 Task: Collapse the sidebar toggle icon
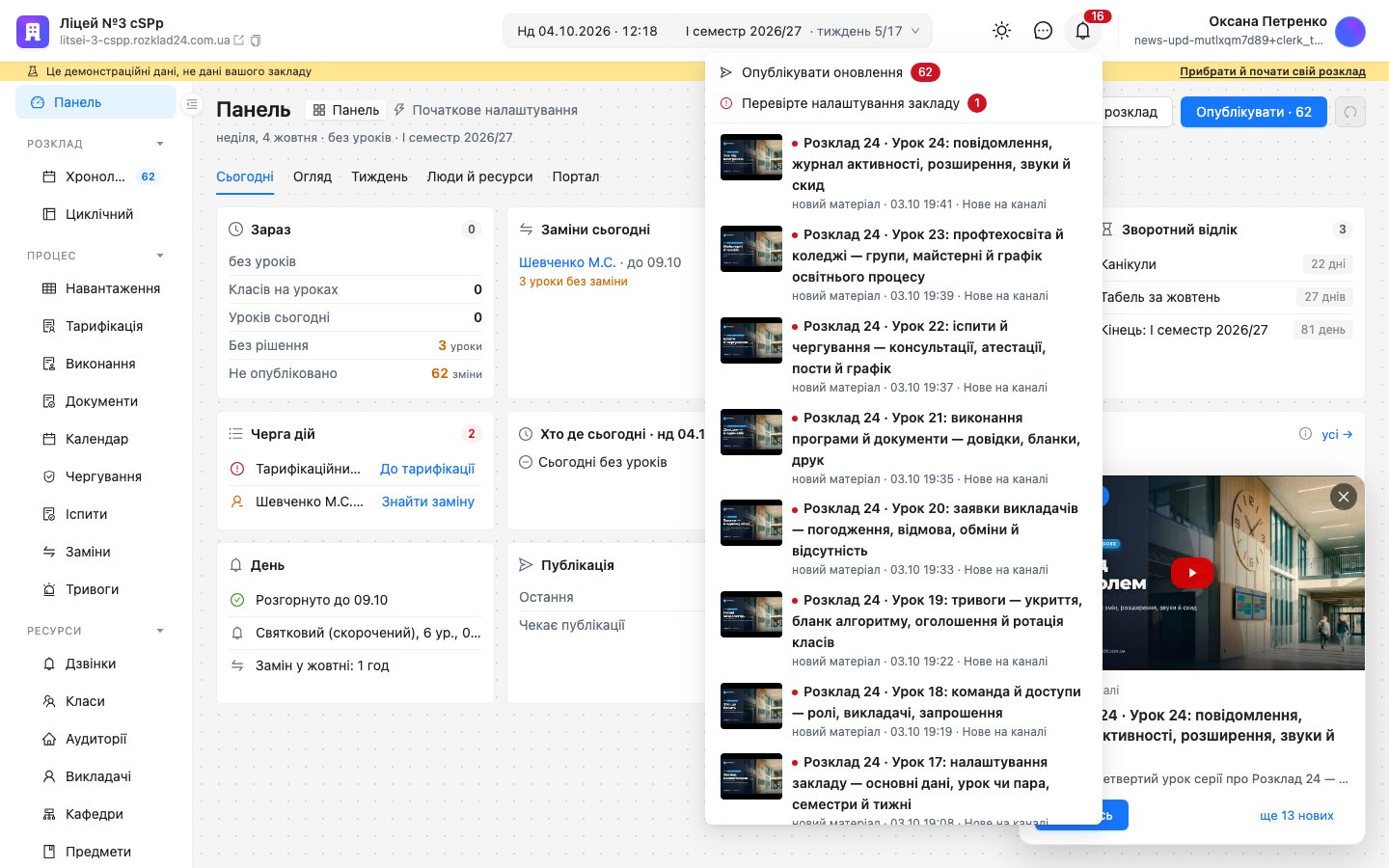click(192, 103)
